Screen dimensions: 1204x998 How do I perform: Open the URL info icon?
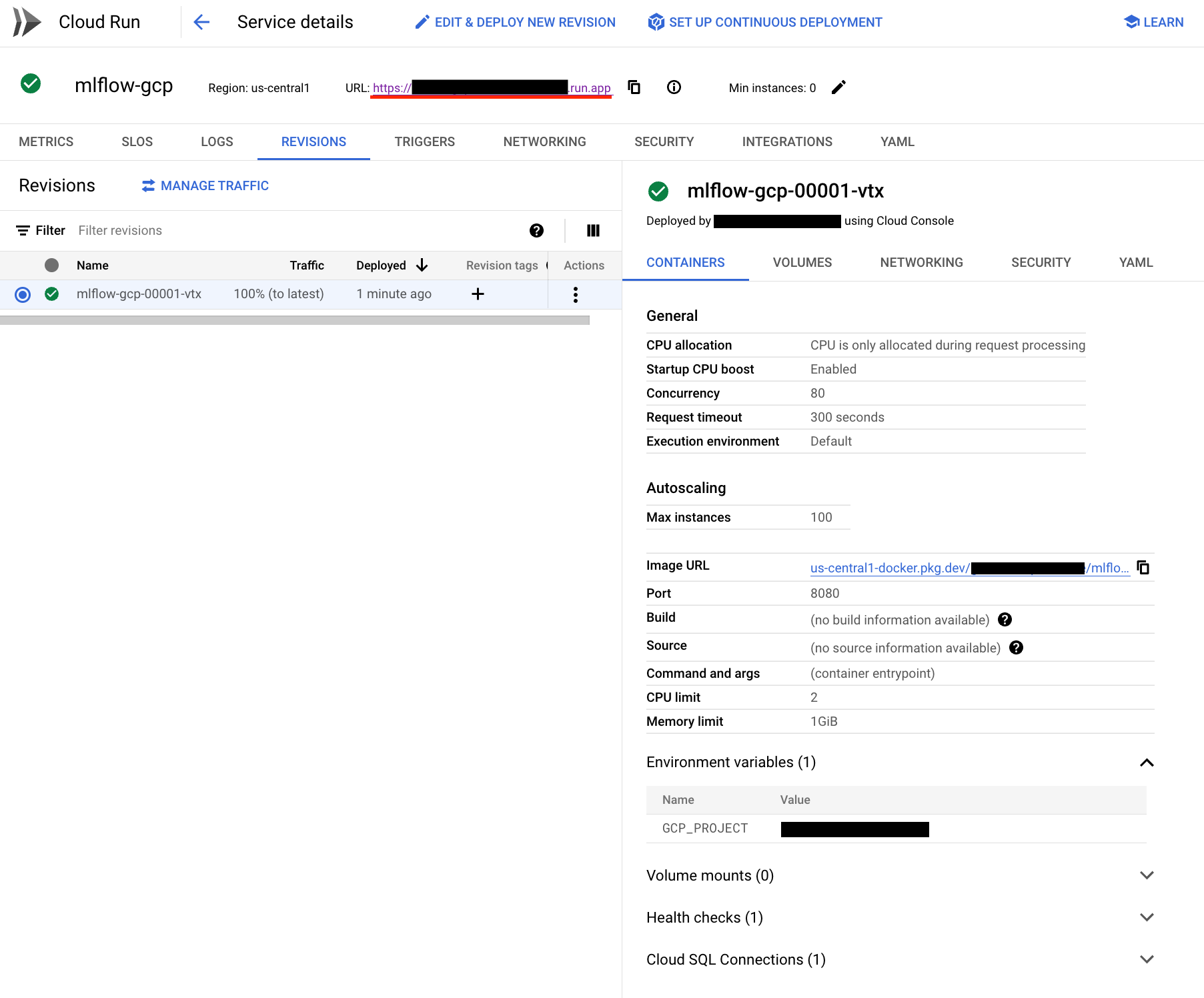pos(674,87)
